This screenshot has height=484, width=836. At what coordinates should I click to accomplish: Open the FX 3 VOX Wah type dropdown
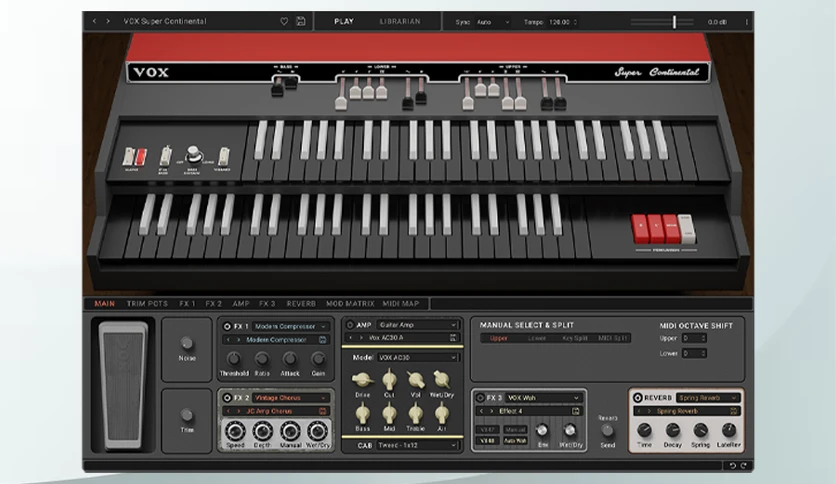click(x=543, y=398)
